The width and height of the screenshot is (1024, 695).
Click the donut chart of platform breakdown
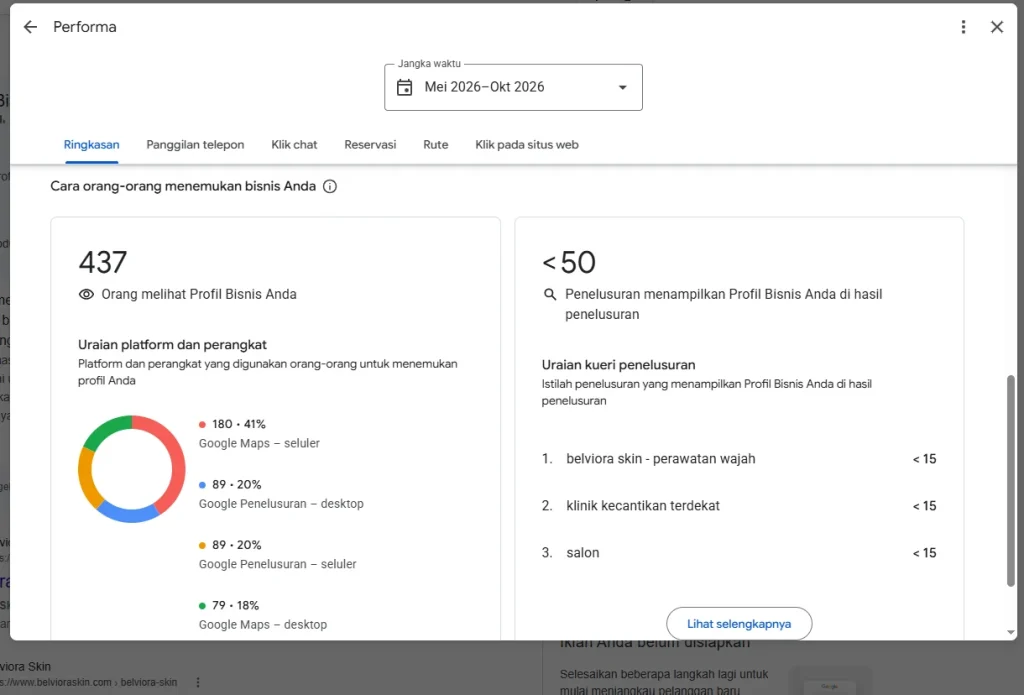pyautogui.click(x=131, y=469)
